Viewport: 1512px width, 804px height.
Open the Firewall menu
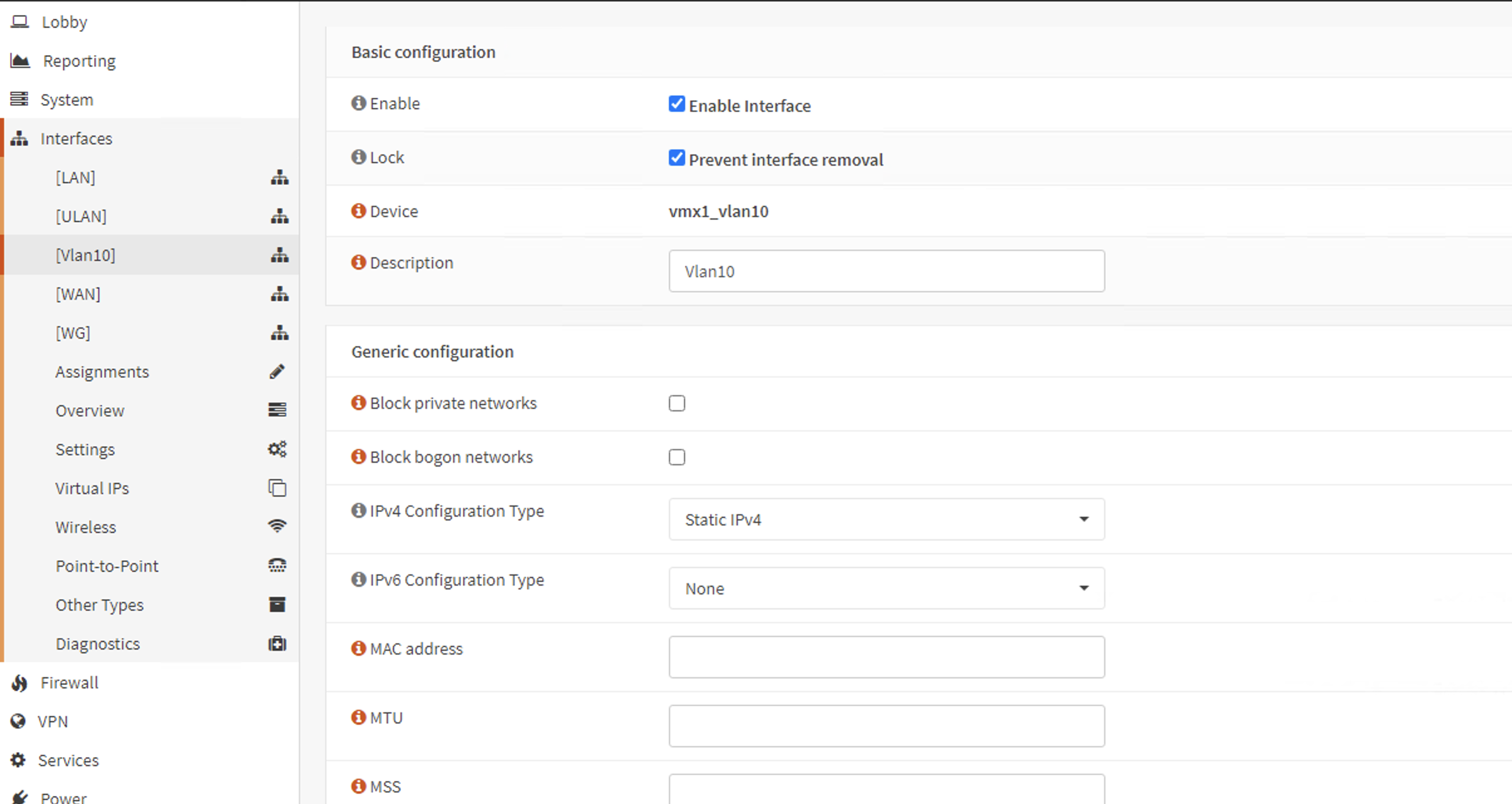click(69, 683)
